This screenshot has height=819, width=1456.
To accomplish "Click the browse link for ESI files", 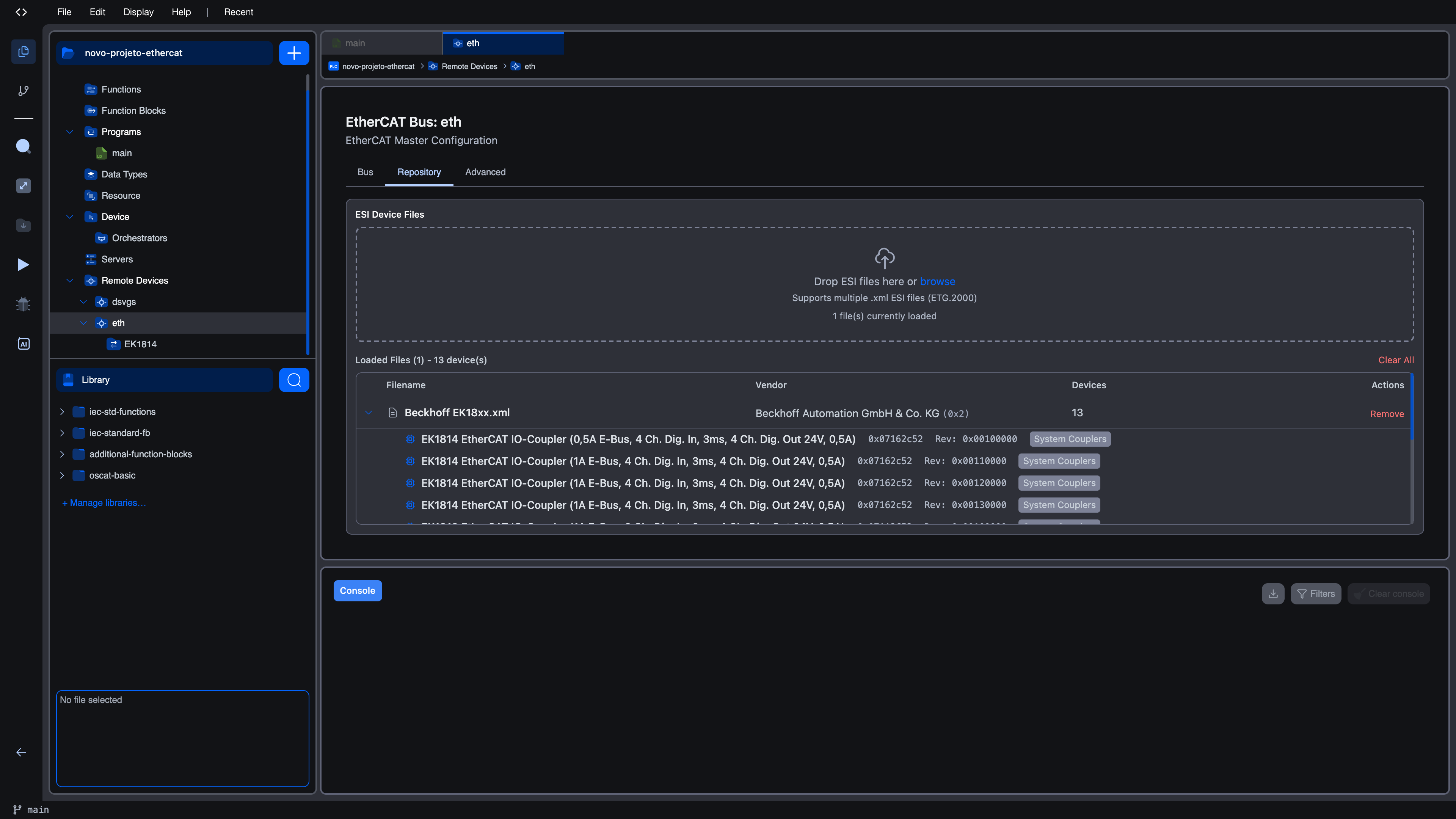I will [937, 281].
